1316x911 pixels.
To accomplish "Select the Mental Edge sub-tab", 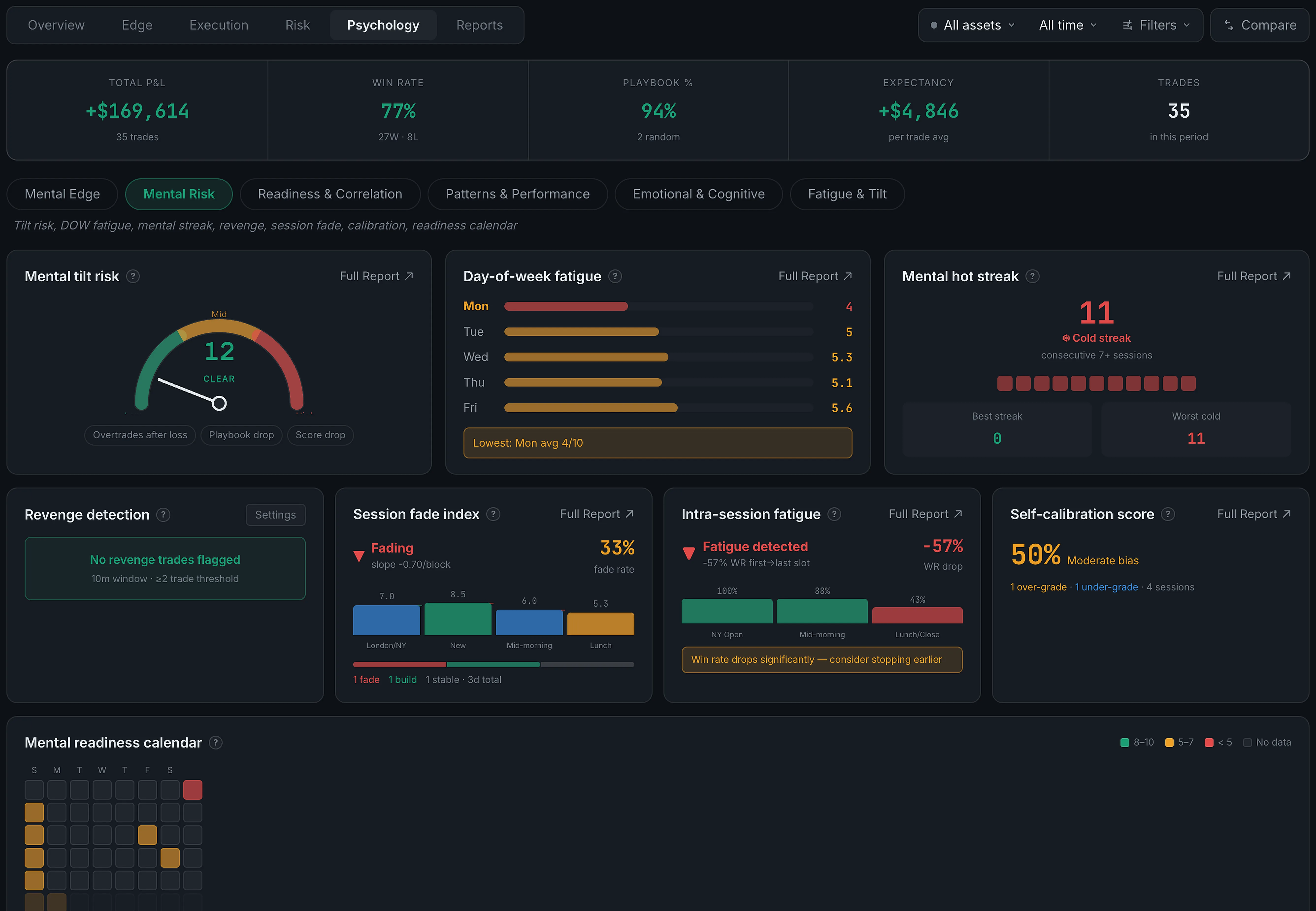I will coord(62,194).
